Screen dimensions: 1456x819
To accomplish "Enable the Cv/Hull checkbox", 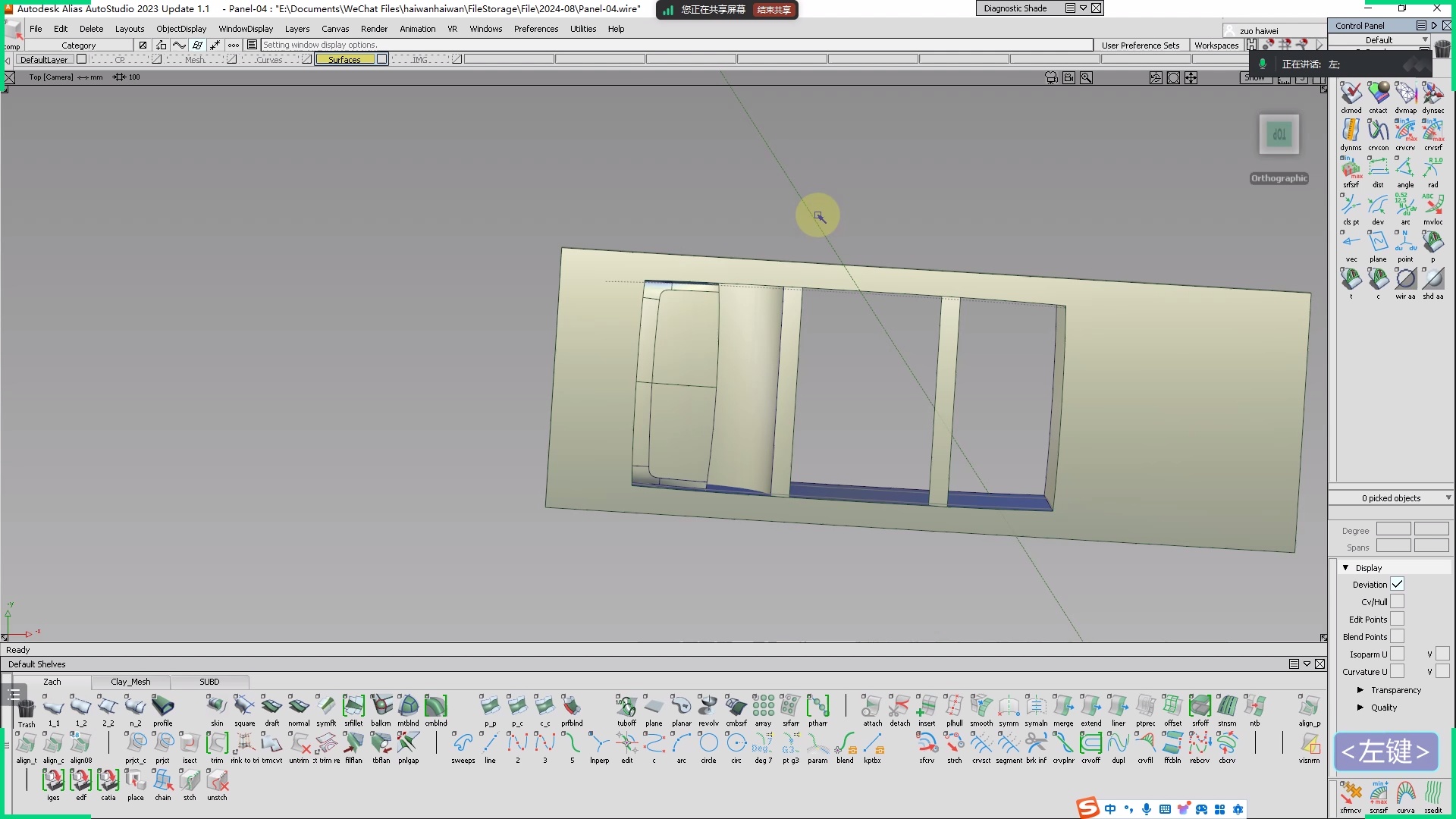I will click(x=1397, y=601).
